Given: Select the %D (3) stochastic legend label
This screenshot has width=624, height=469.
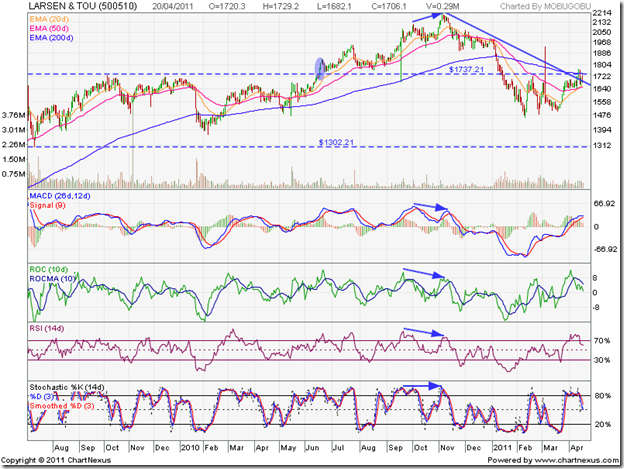Looking at the screenshot, I should point(41,397).
